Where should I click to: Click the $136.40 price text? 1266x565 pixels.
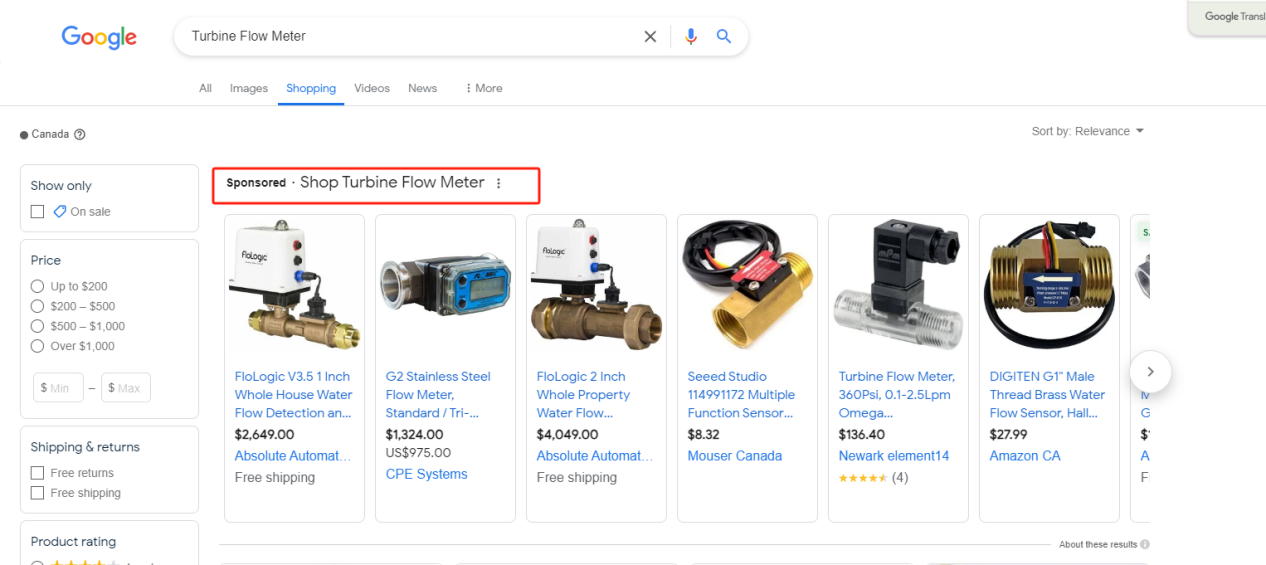pyautogui.click(x=862, y=435)
